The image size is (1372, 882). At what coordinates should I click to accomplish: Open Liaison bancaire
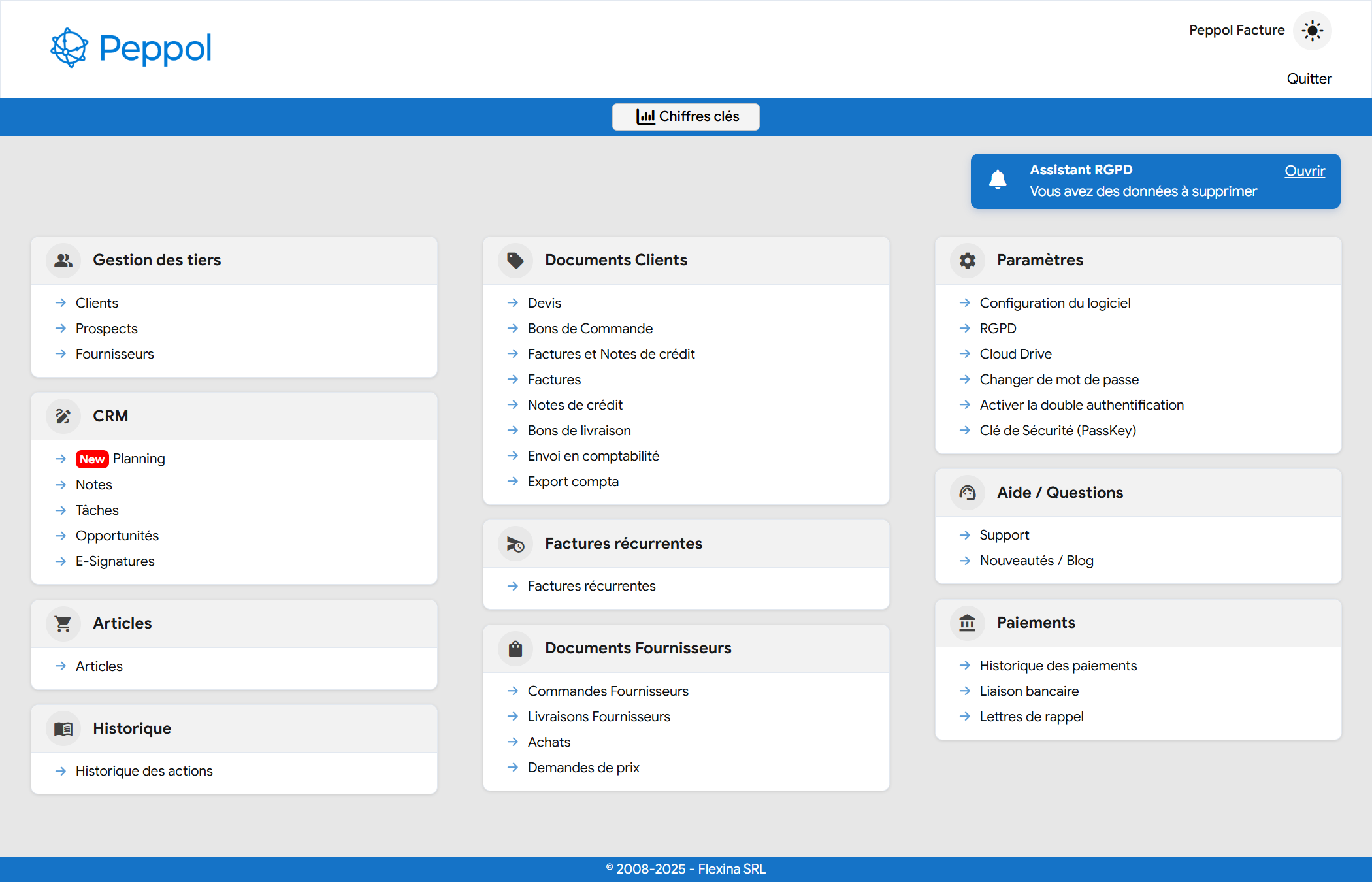point(1030,691)
